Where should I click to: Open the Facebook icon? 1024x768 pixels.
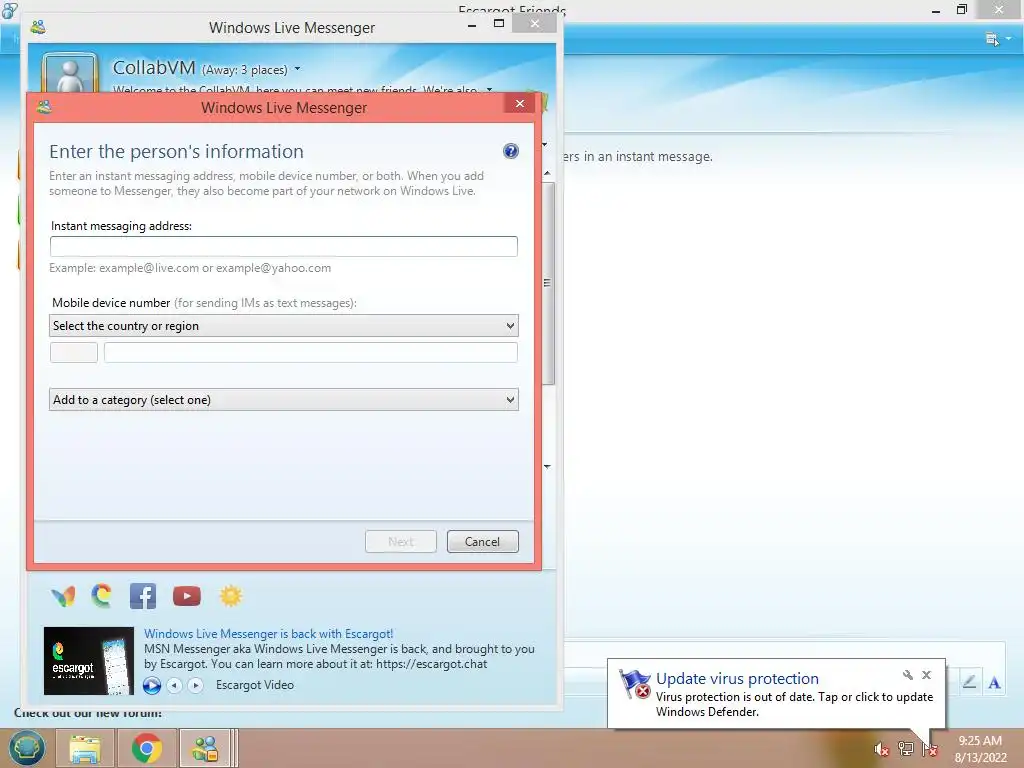click(143, 596)
